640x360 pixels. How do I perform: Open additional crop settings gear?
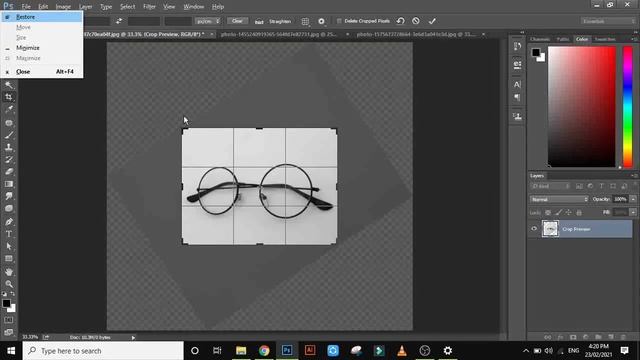[x=322, y=21]
